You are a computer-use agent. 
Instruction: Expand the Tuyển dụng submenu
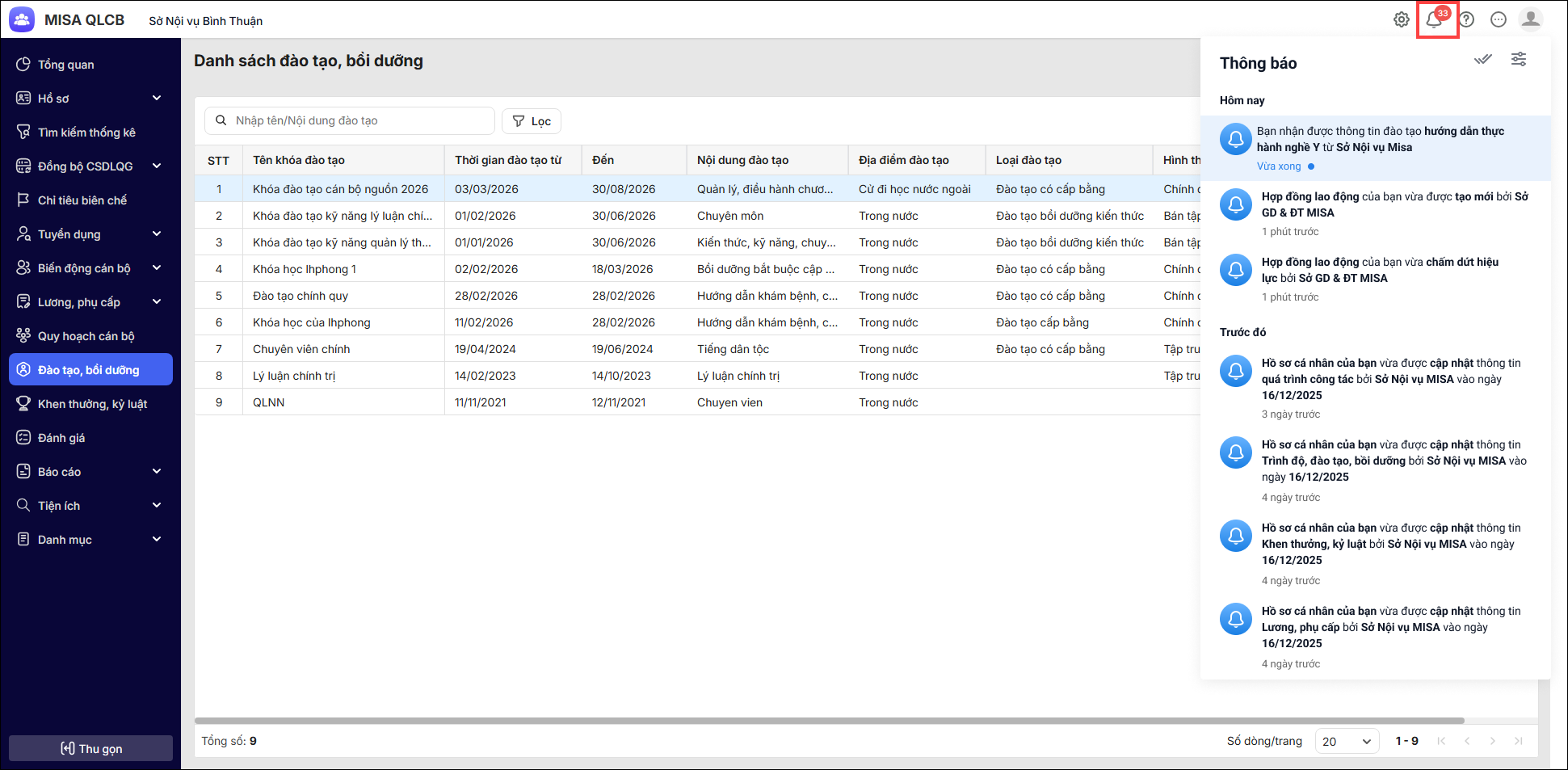(x=90, y=234)
